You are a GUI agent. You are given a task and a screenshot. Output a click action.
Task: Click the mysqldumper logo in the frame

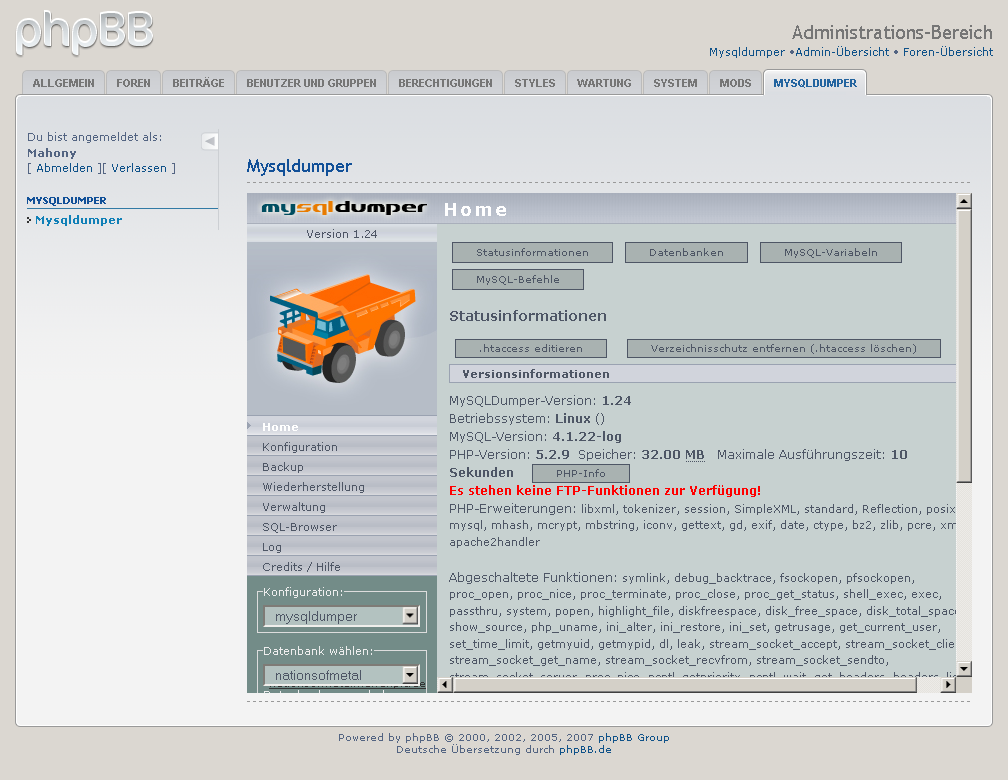pyautogui.click(x=343, y=208)
